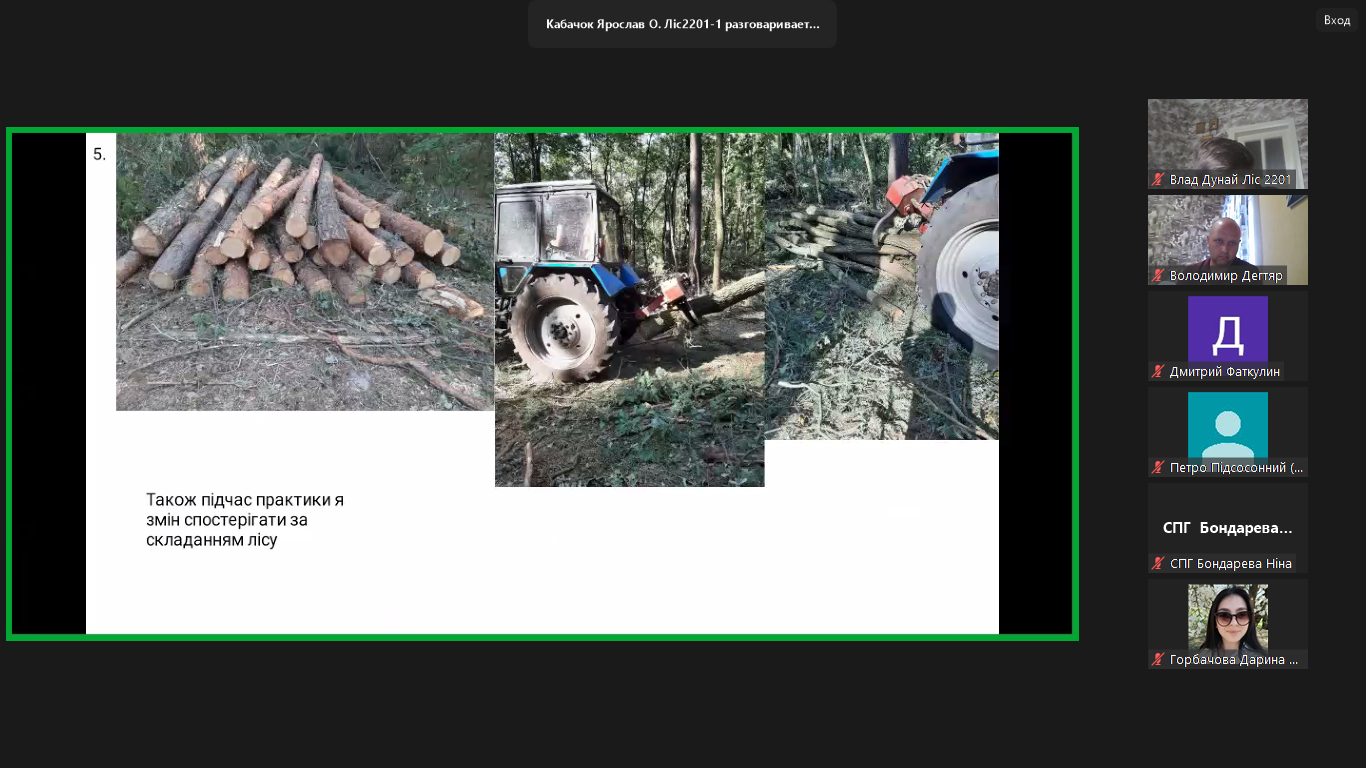Click the Володимир Дегтяр name label
The height and width of the screenshot is (768, 1366).
1226,276
